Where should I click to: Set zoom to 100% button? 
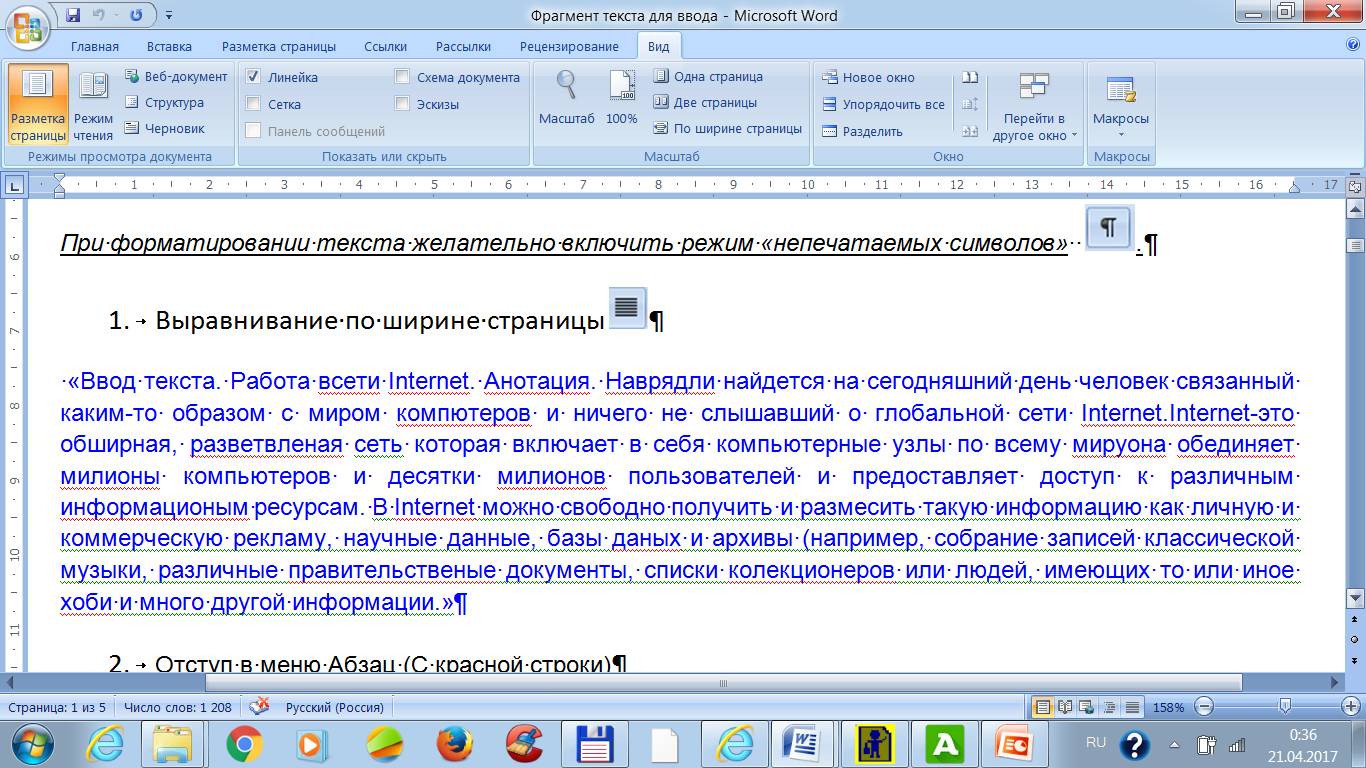click(622, 98)
